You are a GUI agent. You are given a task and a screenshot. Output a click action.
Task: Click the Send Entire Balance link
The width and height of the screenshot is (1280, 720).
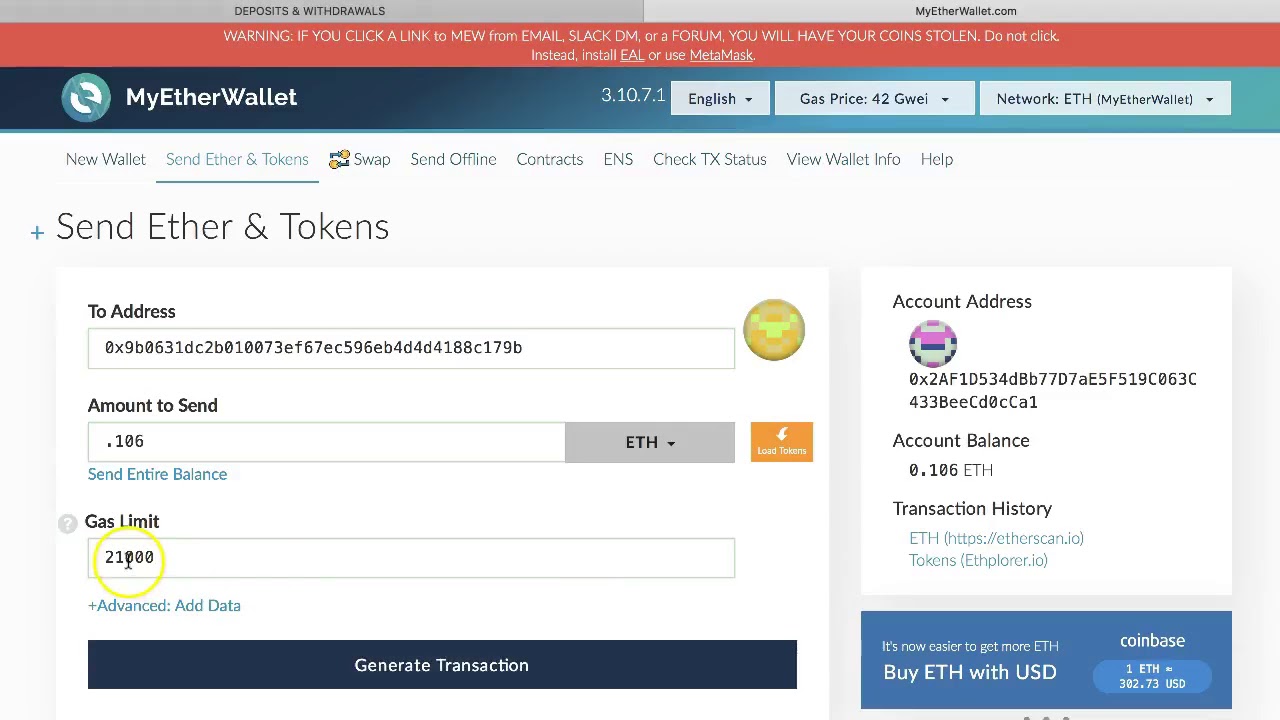(x=157, y=475)
